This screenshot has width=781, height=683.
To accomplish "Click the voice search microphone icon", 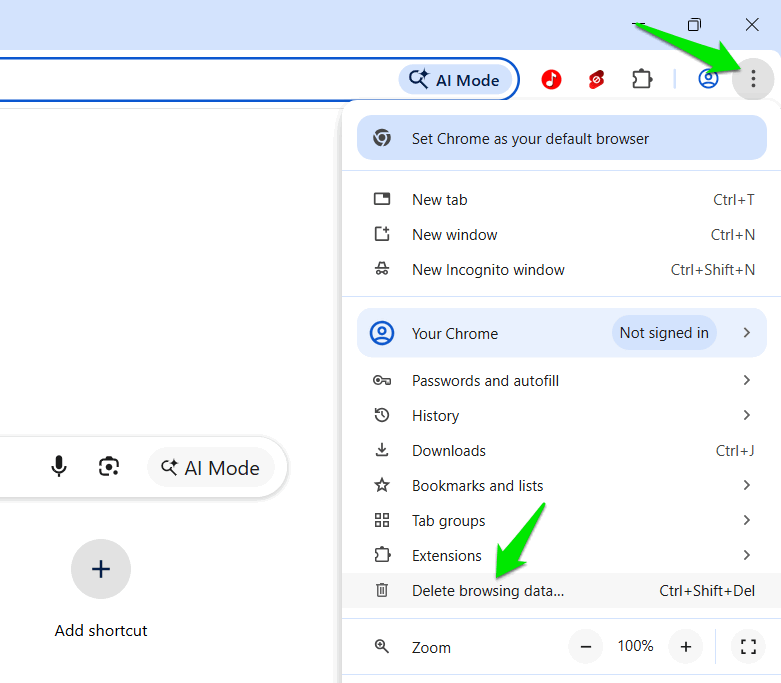I will (x=59, y=467).
